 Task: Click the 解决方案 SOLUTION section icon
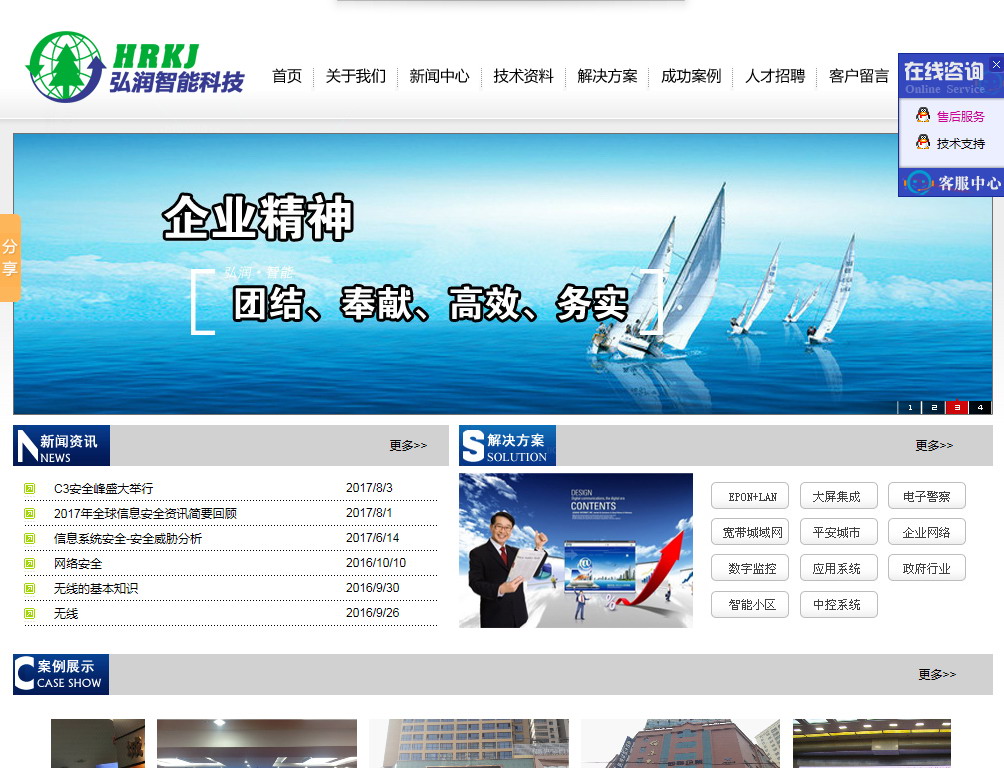pos(507,445)
